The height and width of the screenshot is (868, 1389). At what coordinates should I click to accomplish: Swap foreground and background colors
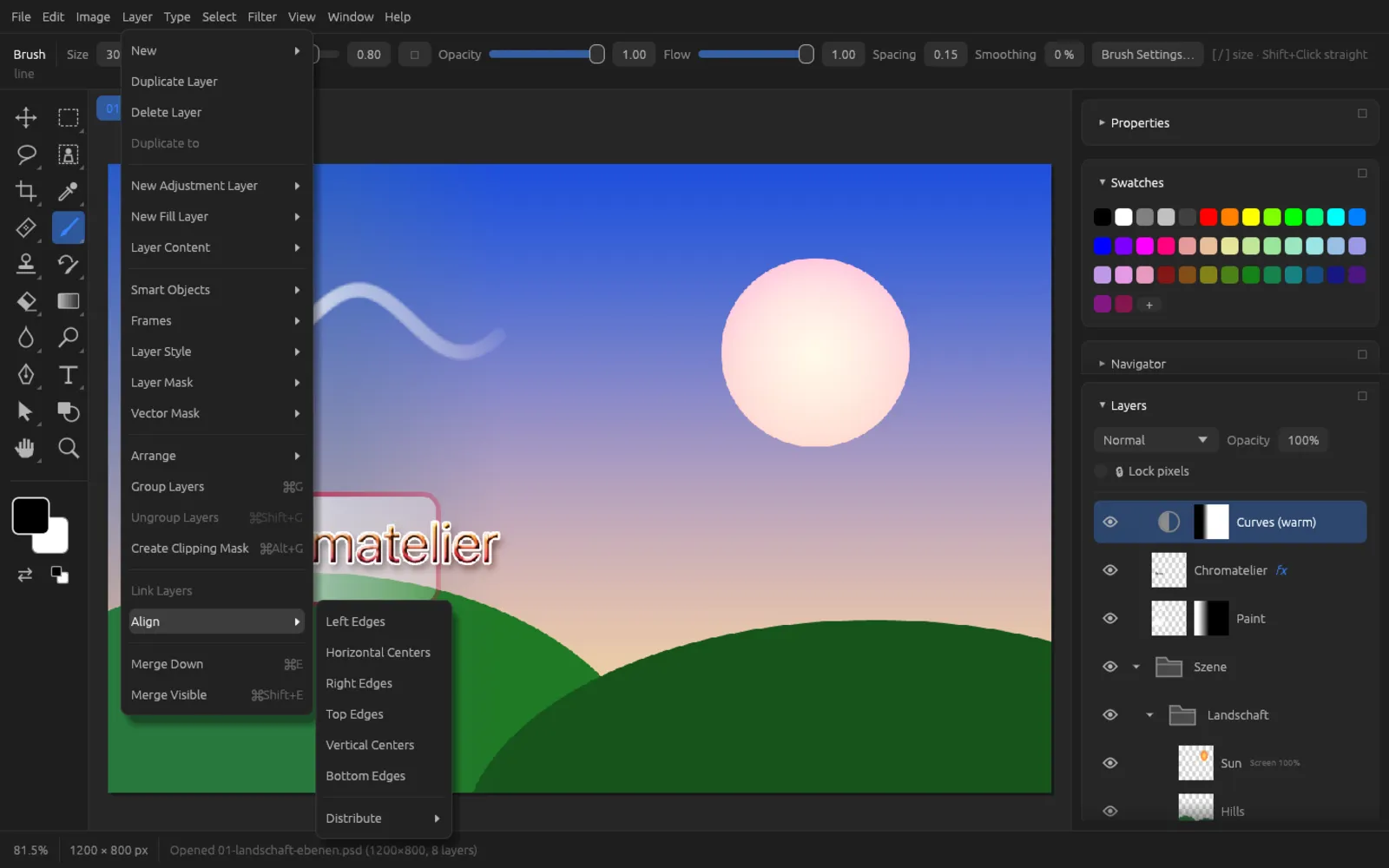[25, 575]
